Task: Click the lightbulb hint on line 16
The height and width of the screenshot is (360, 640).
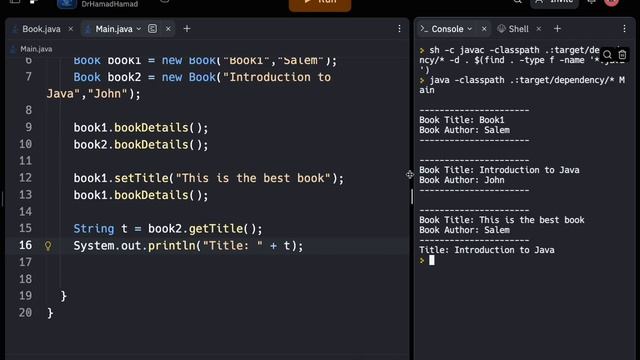Action: 48,246
